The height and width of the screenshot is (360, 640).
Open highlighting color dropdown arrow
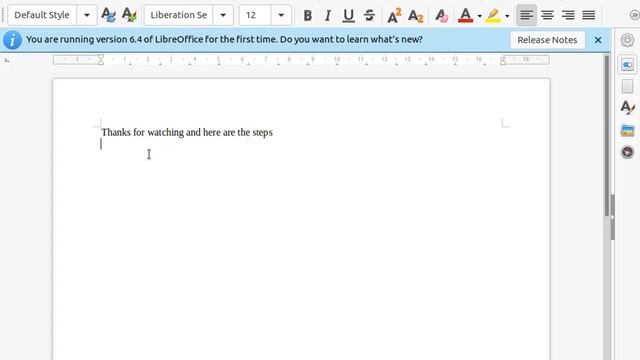507,16
